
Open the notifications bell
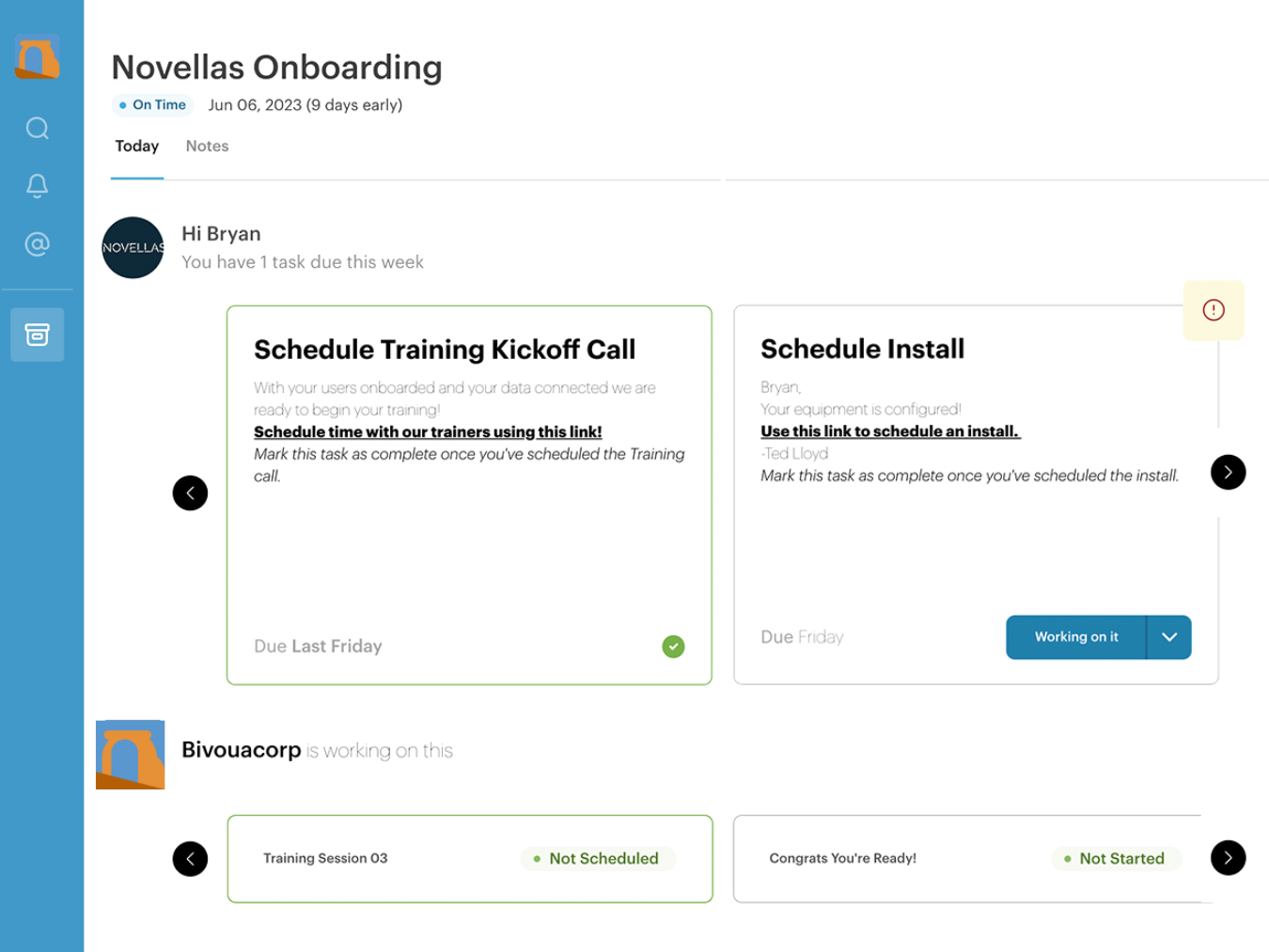point(37,185)
